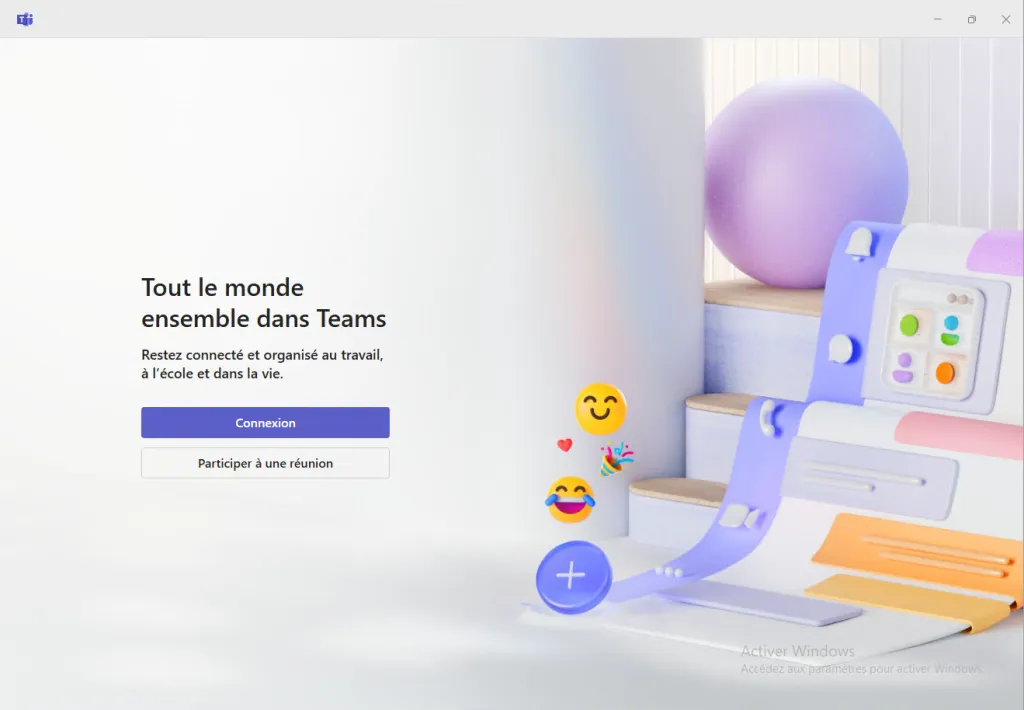Click the red heart emoji

(x=565, y=445)
